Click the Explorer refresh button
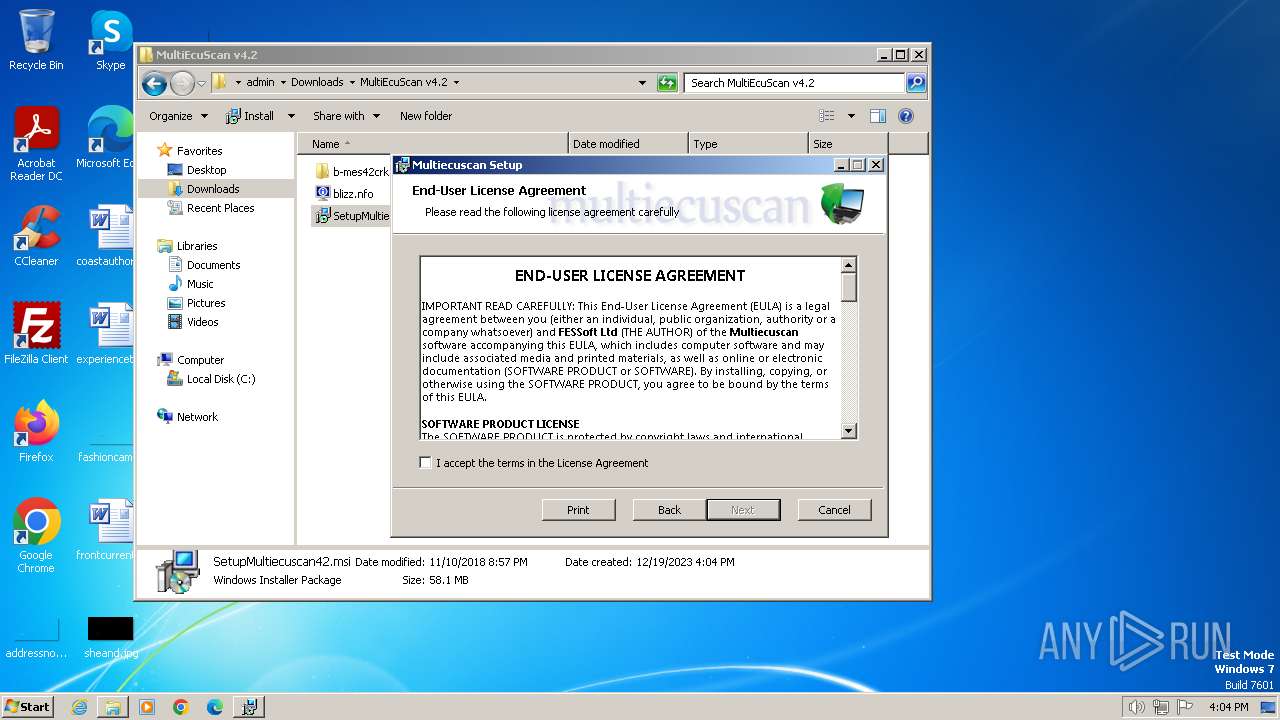Screen dimensions: 1280x720 click(x=667, y=83)
